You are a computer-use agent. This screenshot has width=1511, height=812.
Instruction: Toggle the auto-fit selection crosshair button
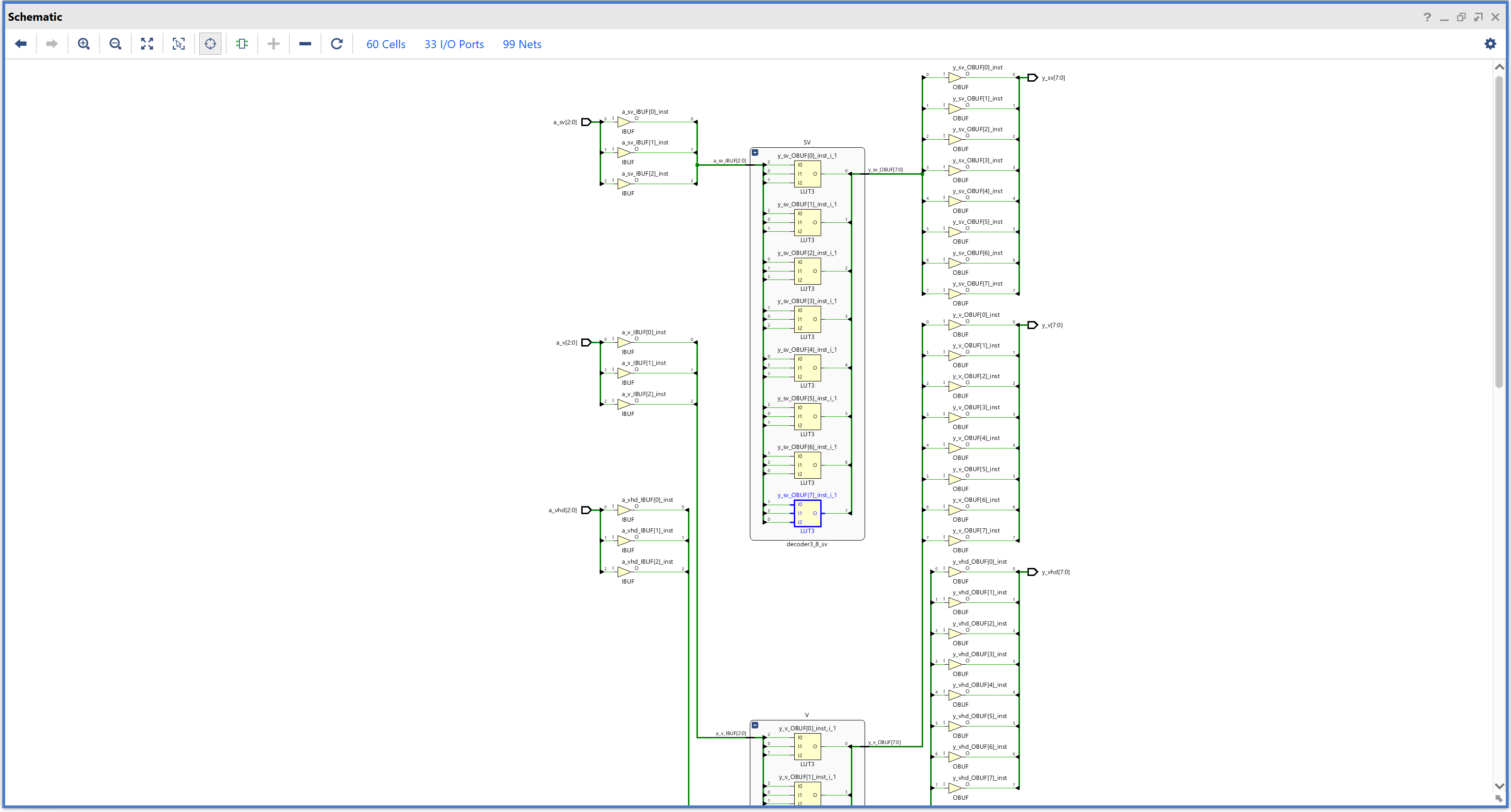210,44
